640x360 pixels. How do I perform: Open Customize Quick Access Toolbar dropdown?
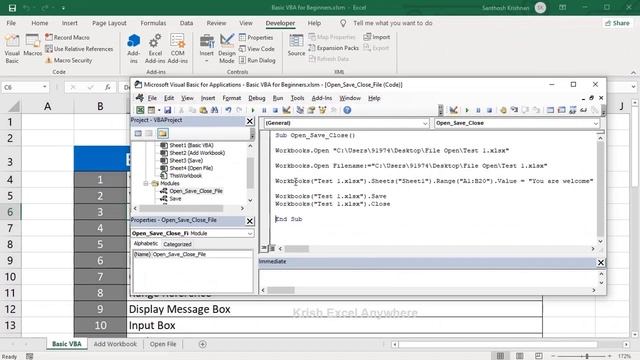(x=63, y=8)
